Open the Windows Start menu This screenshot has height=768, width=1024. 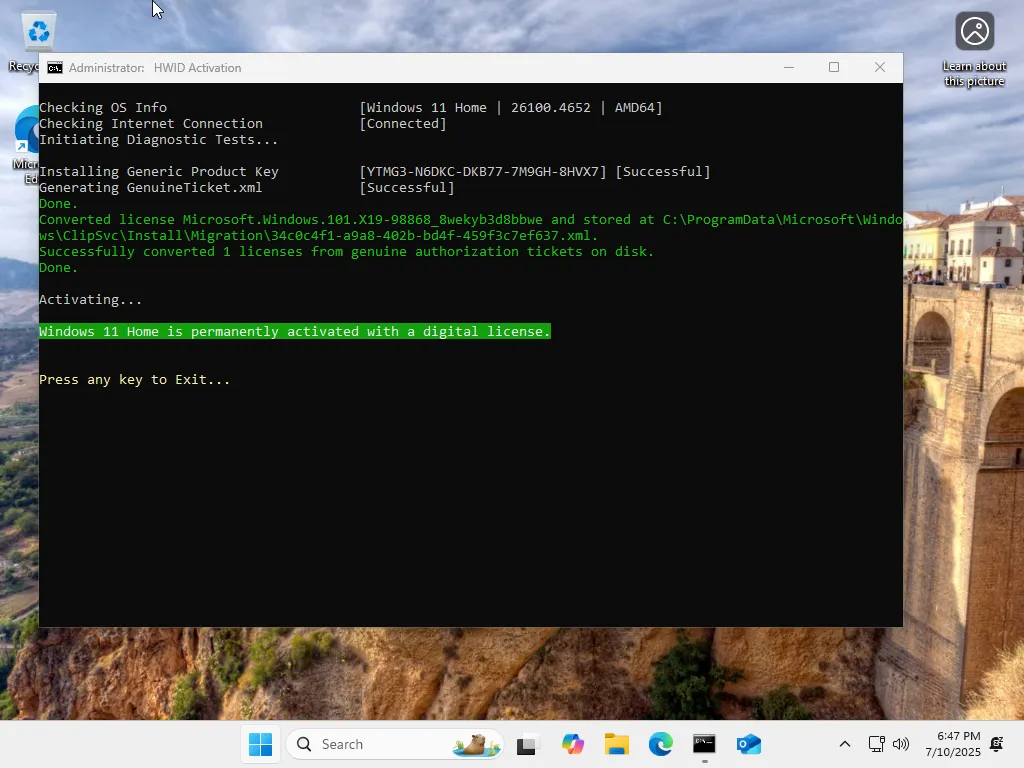click(x=261, y=744)
